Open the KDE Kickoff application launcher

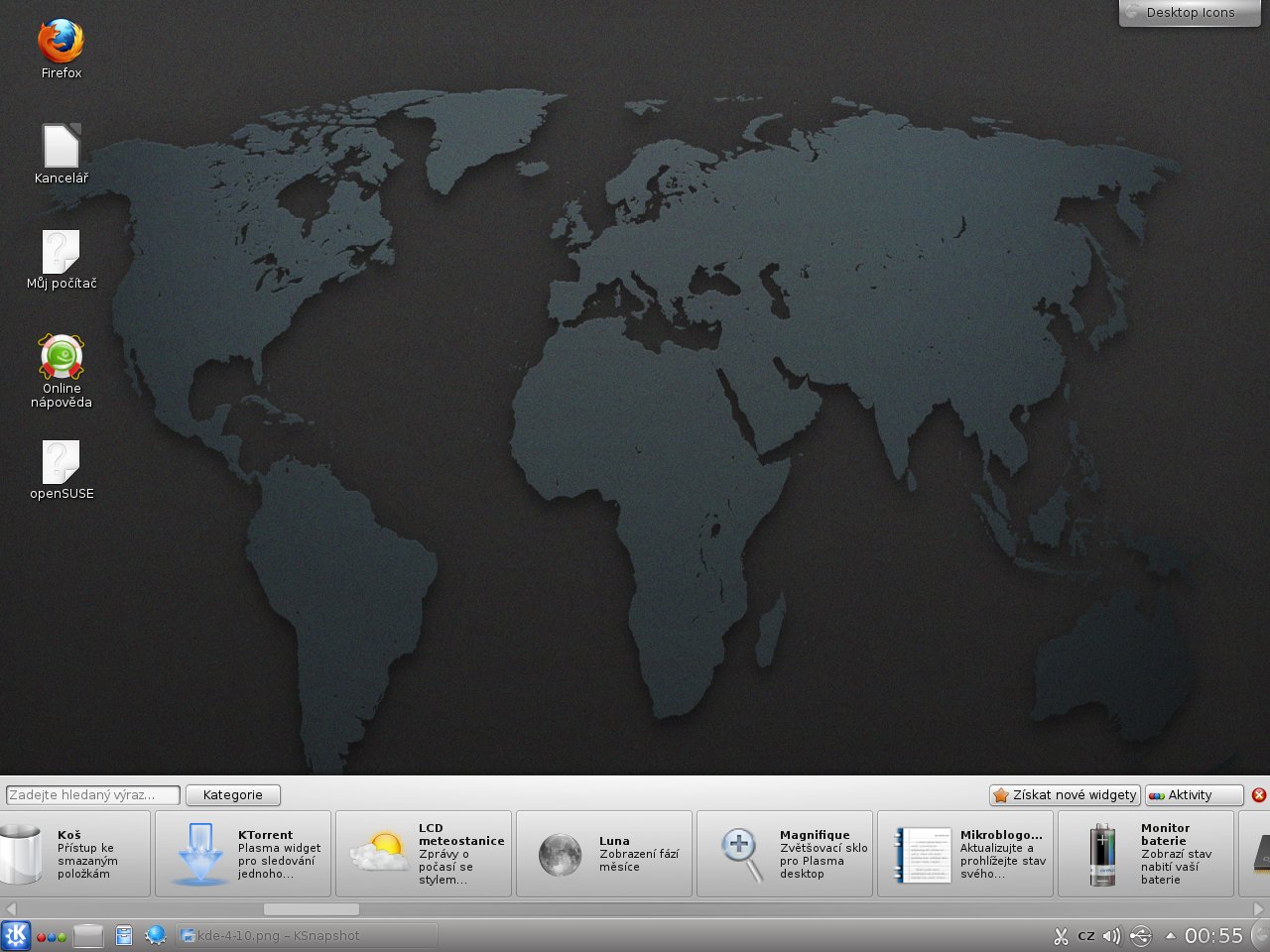16,935
